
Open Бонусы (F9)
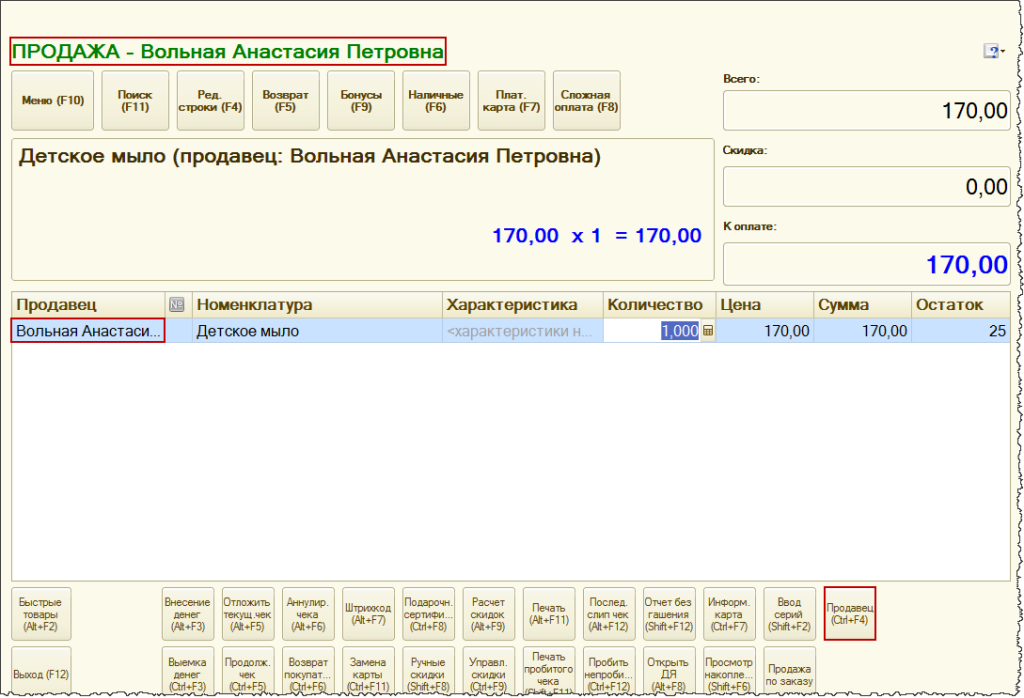point(361,101)
